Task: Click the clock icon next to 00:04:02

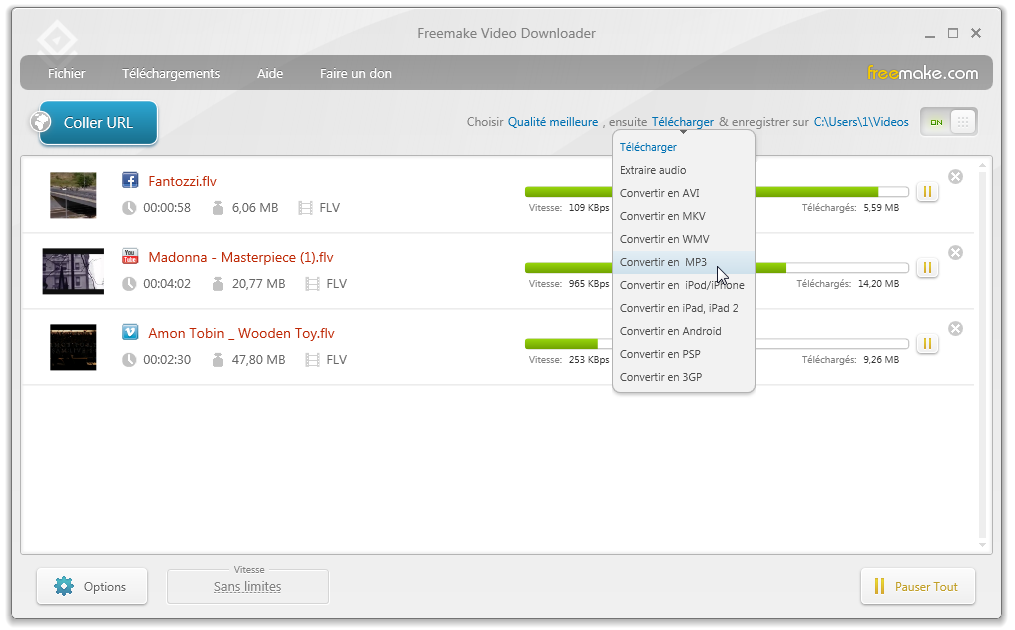Action: click(129, 284)
